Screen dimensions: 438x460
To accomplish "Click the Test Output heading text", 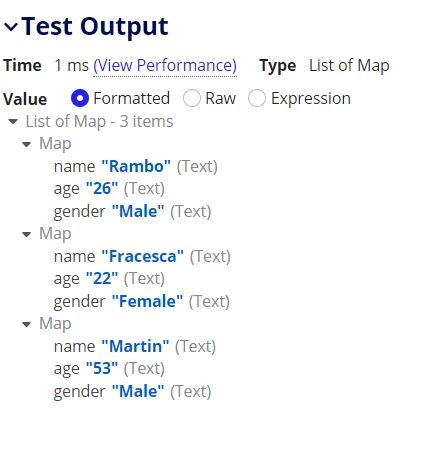I will [x=95, y=27].
